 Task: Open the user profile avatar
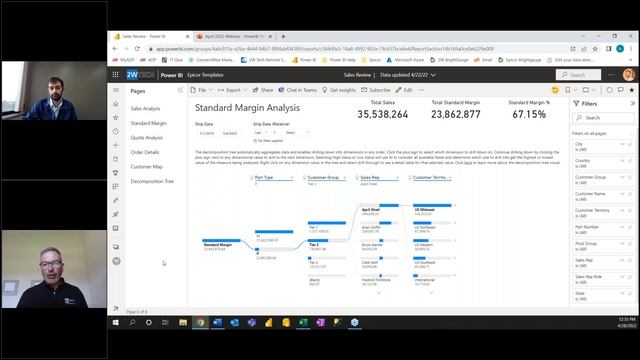[x=629, y=75]
